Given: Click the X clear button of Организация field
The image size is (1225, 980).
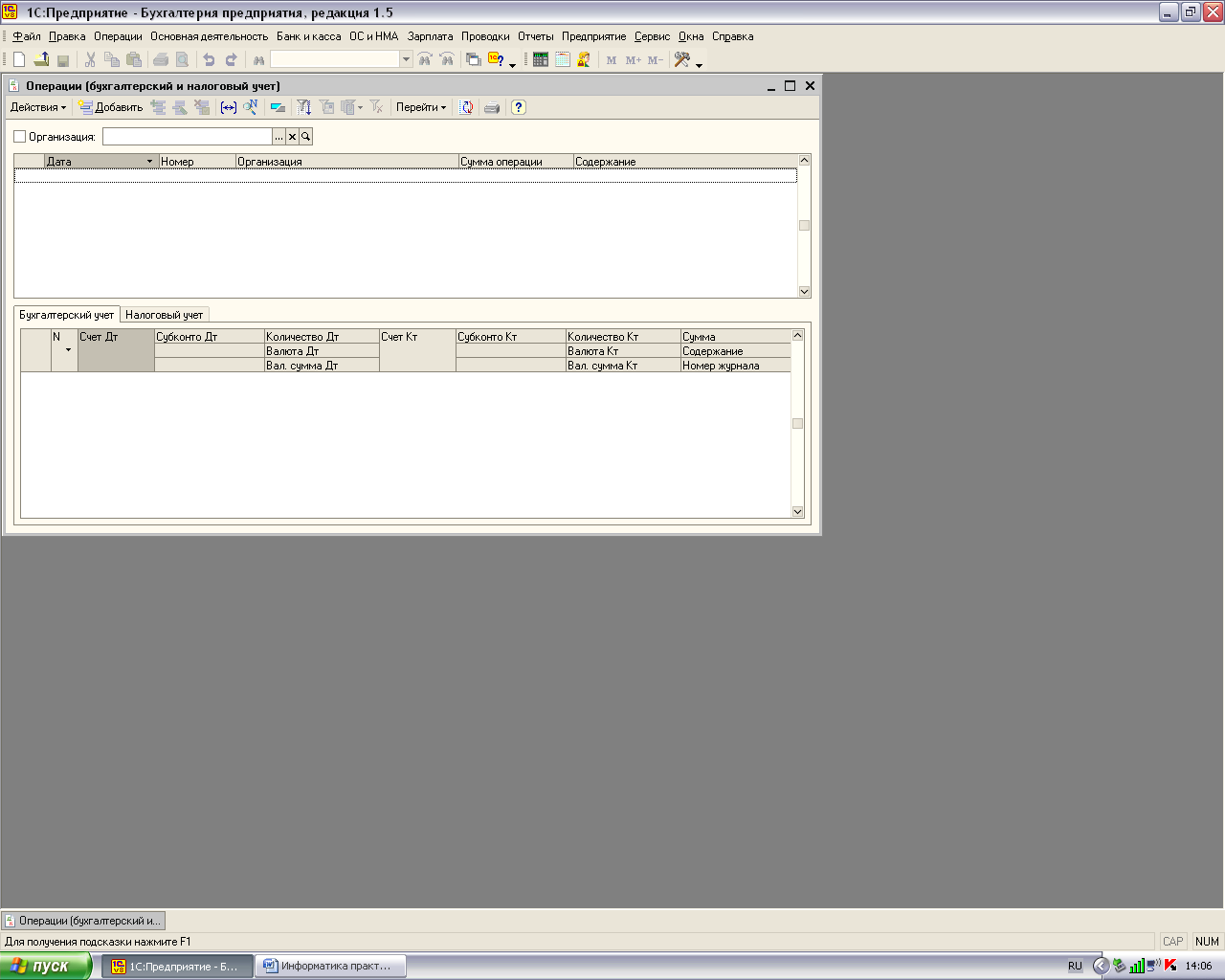Looking at the screenshot, I should [293, 137].
